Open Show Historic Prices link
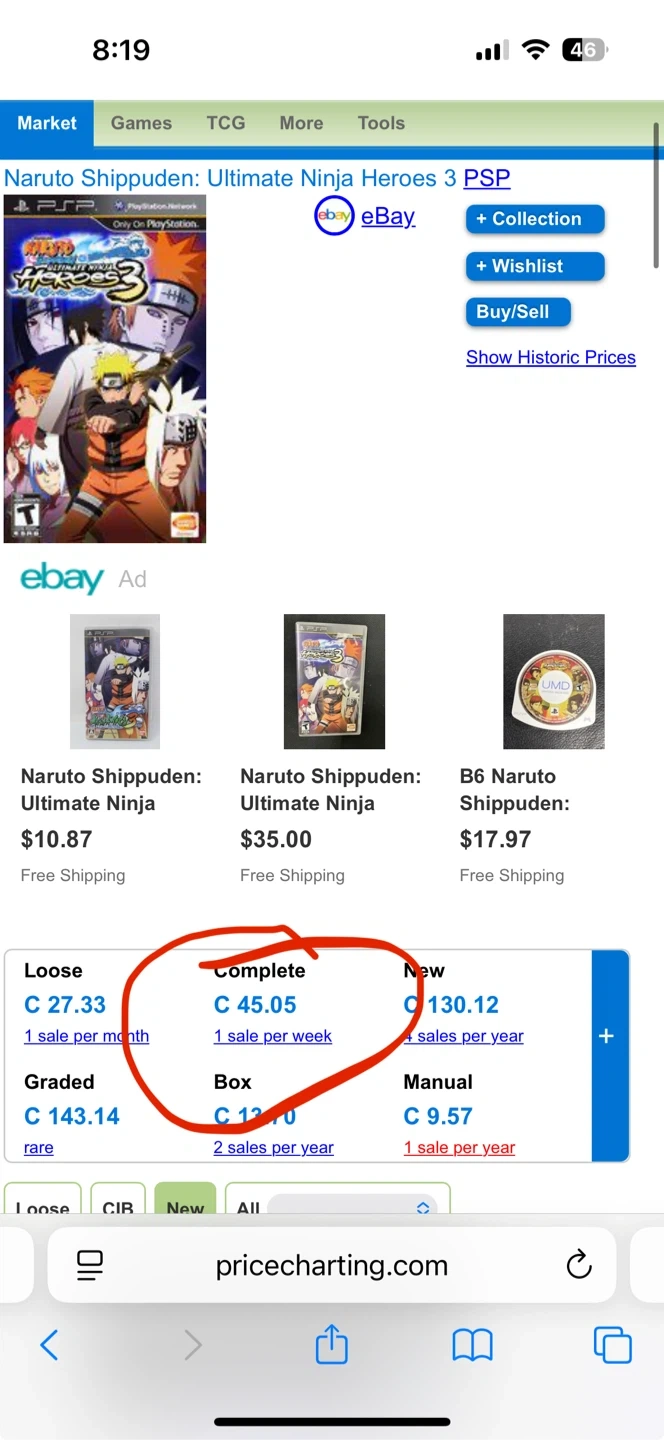The image size is (664, 1440). [550, 357]
